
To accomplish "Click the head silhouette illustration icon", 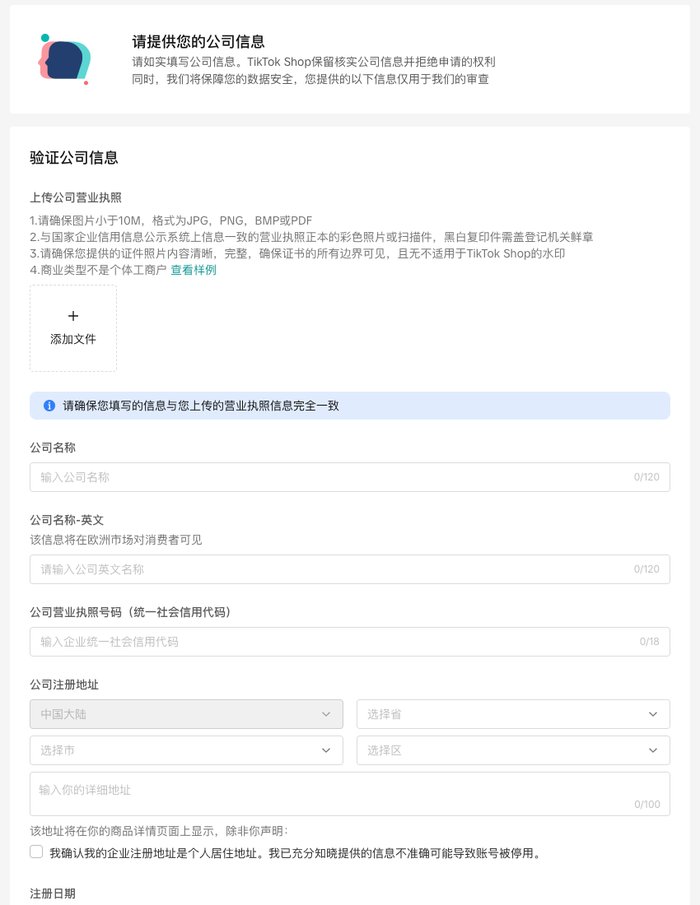I will click(64, 59).
